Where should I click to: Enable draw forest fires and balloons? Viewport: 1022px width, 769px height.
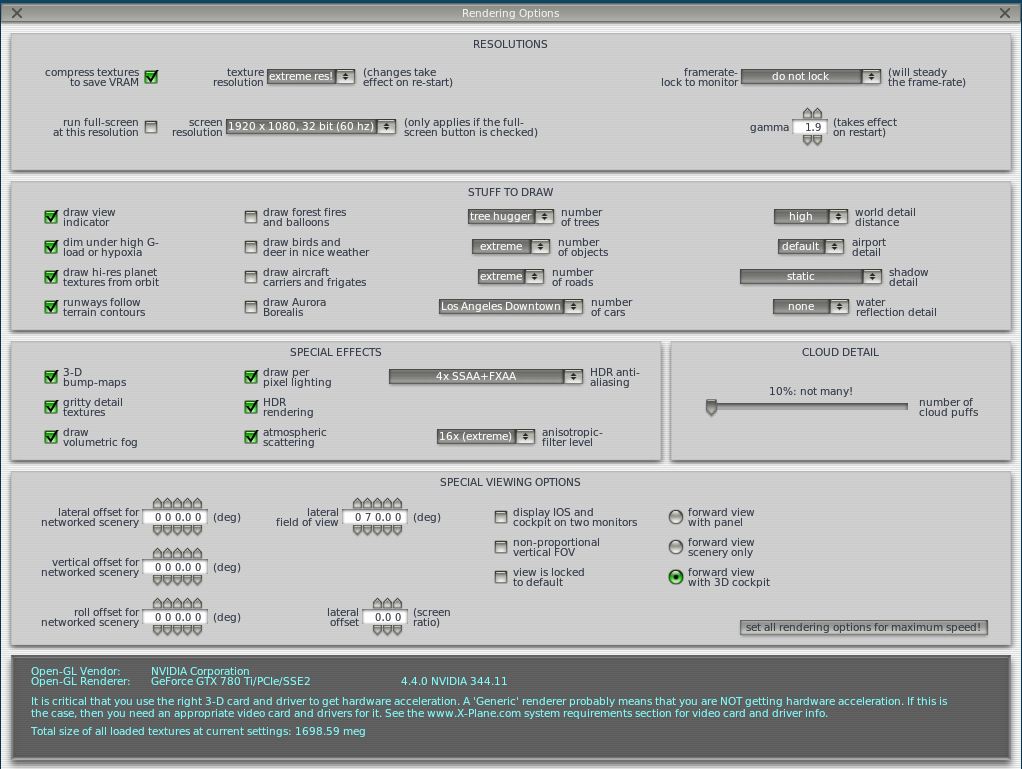[251, 217]
